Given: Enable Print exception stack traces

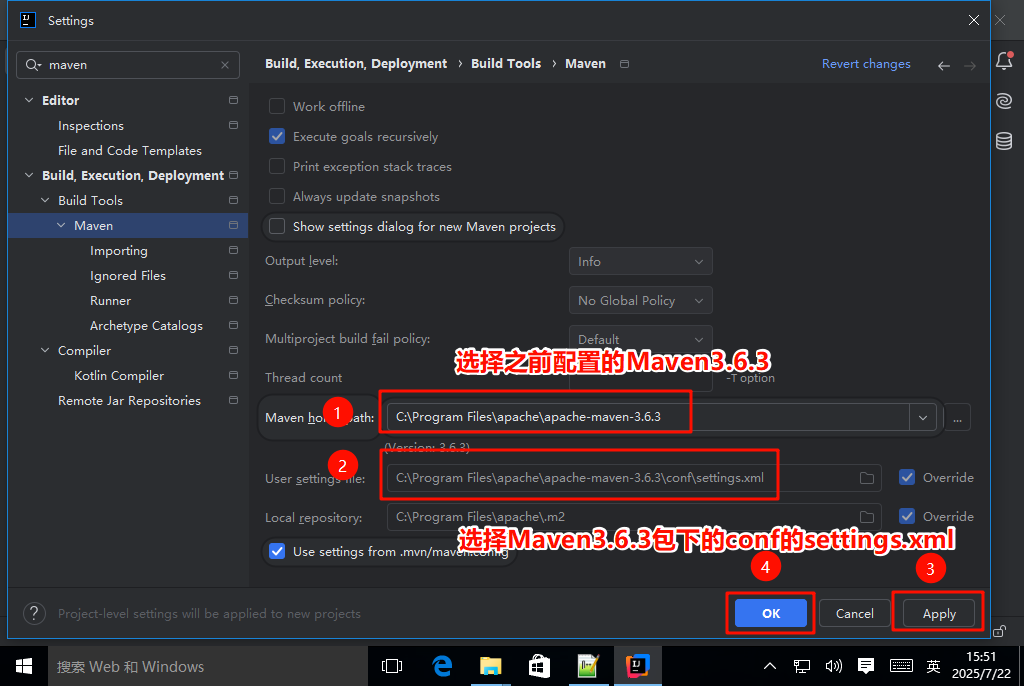Looking at the screenshot, I should (277, 167).
